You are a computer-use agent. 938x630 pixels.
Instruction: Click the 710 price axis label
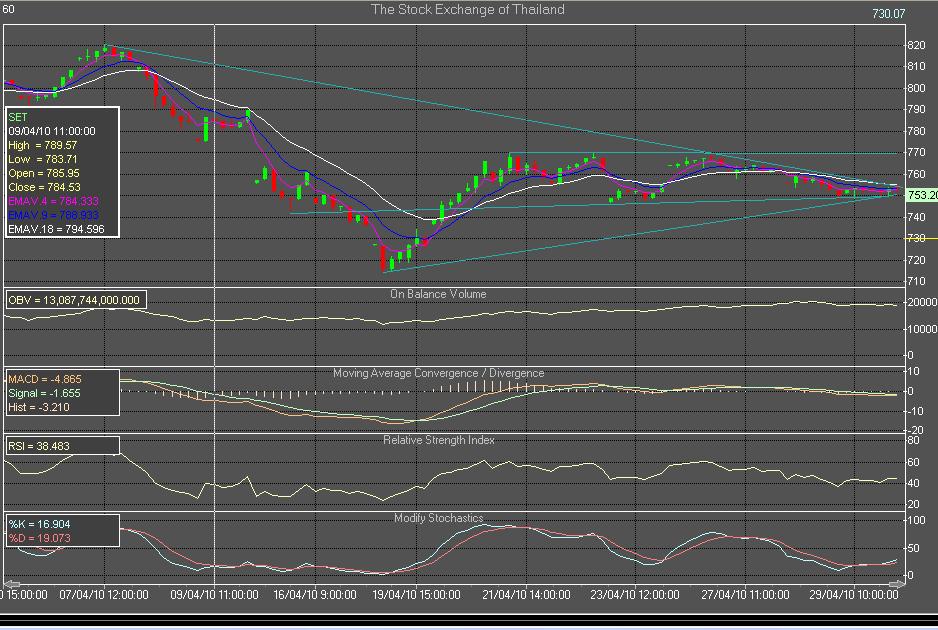916,281
